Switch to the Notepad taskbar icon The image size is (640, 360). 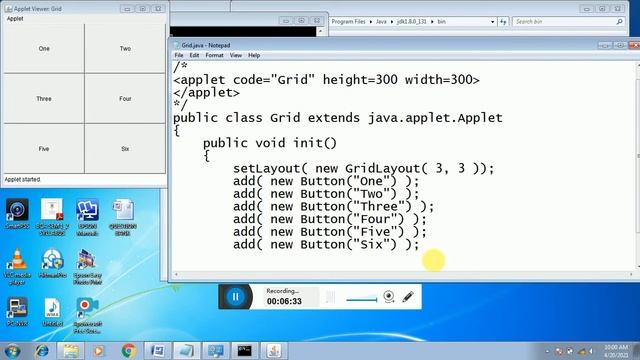187,351
